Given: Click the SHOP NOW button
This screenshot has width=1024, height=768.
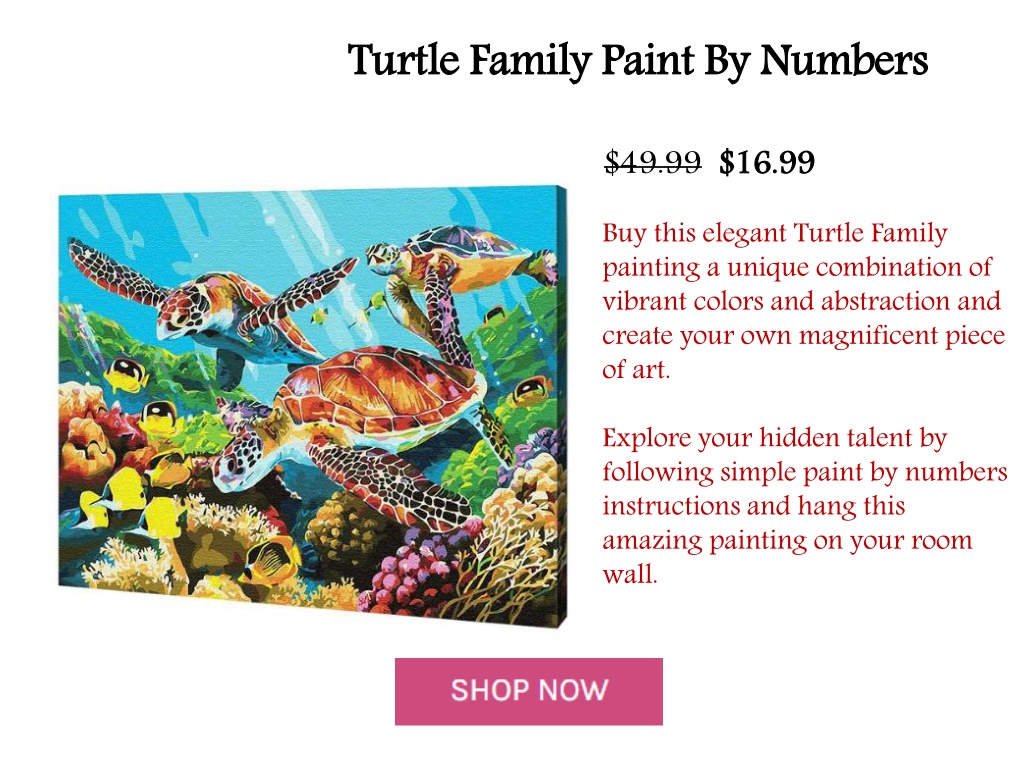Looking at the screenshot, I should [528, 691].
